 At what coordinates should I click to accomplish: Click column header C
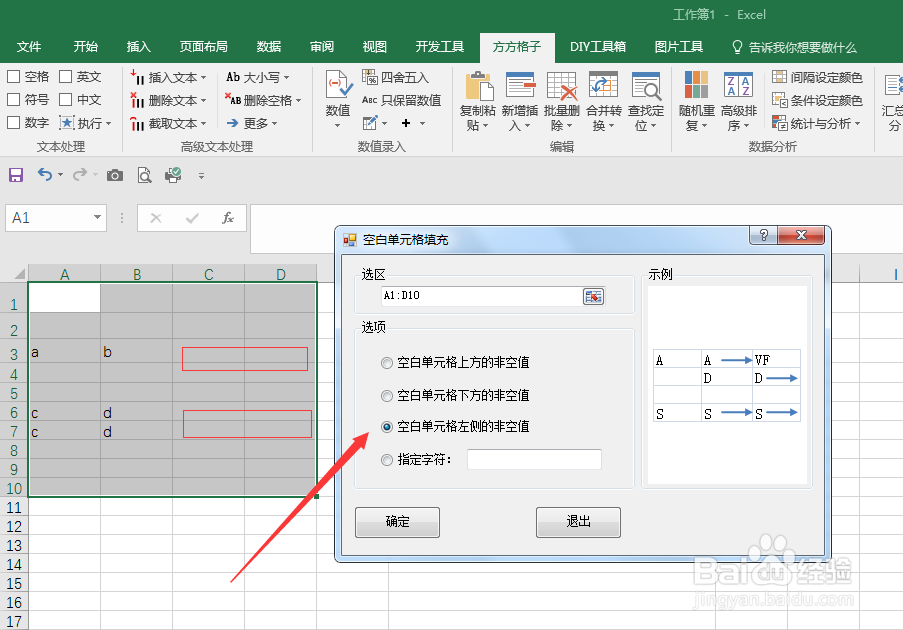click(208, 274)
